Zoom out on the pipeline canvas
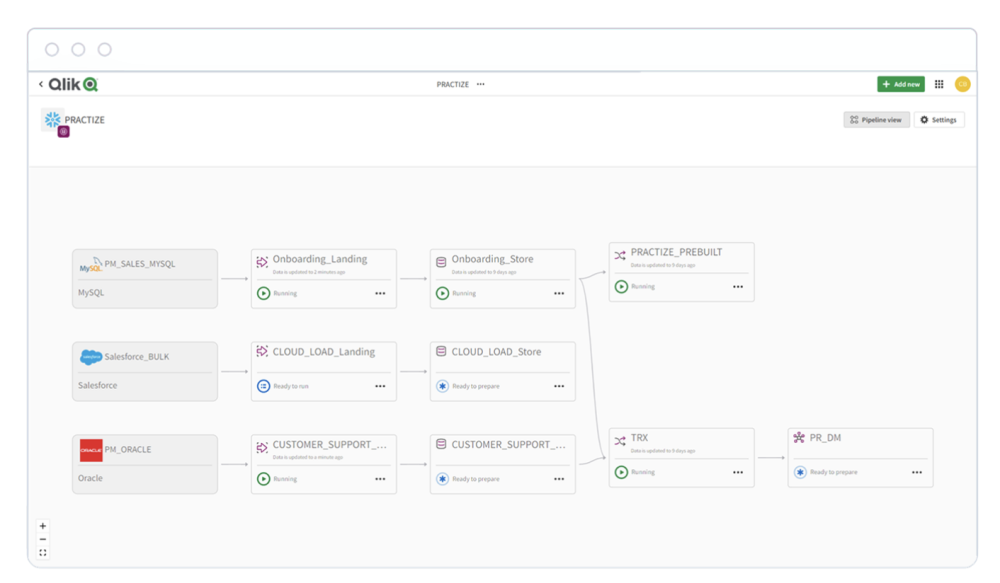This screenshot has width=1000, height=583. point(43,540)
